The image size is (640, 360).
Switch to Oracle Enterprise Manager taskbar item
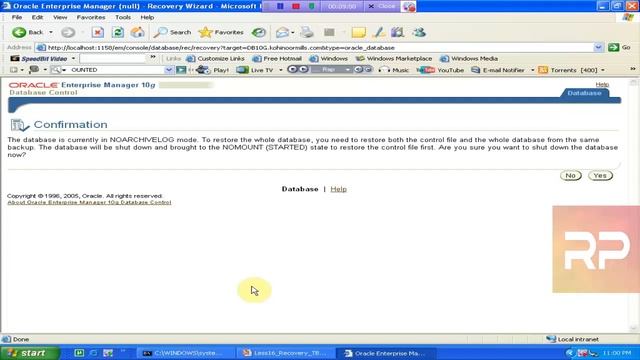[x=386, y=353]
